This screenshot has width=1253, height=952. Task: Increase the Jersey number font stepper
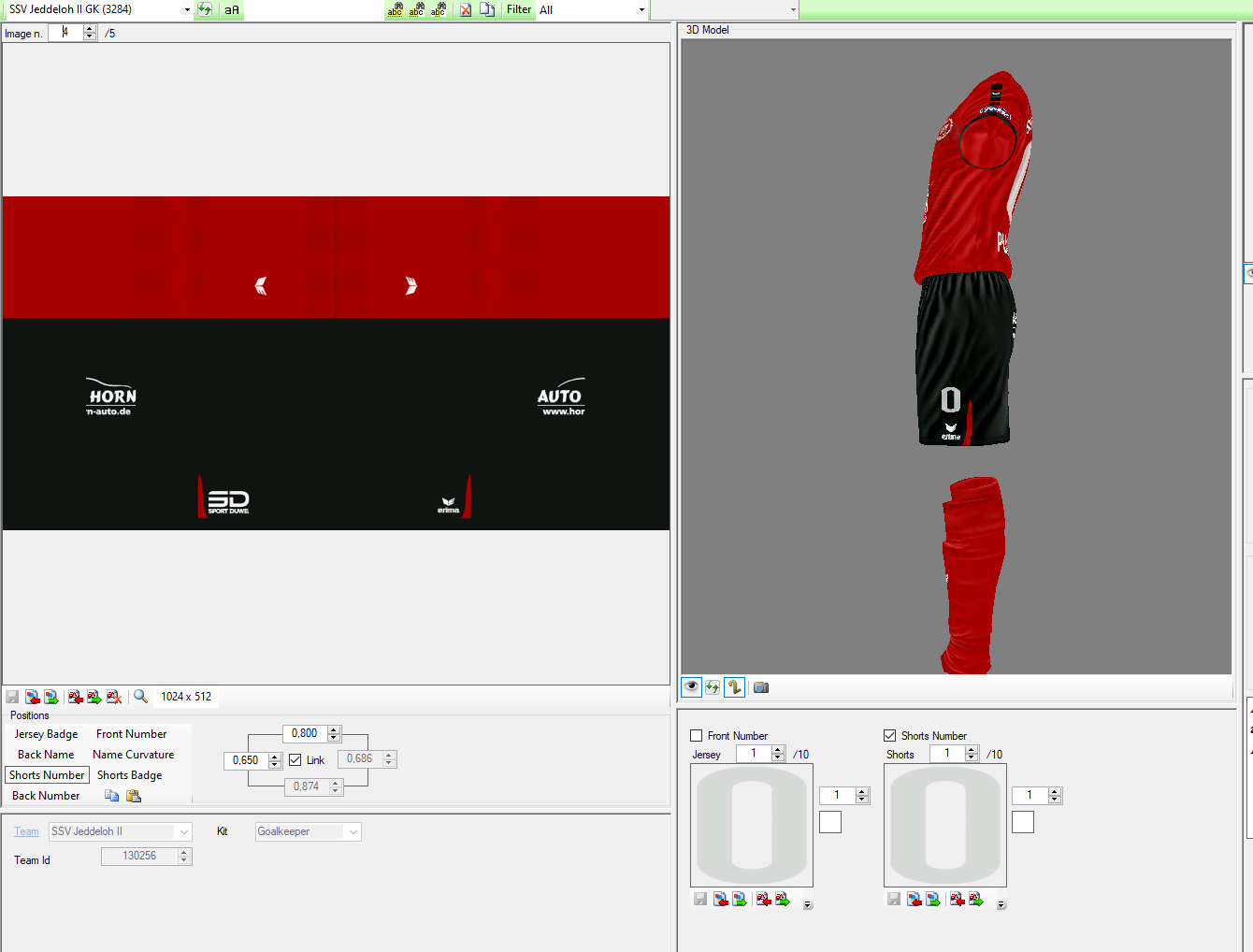pos(778,750)
